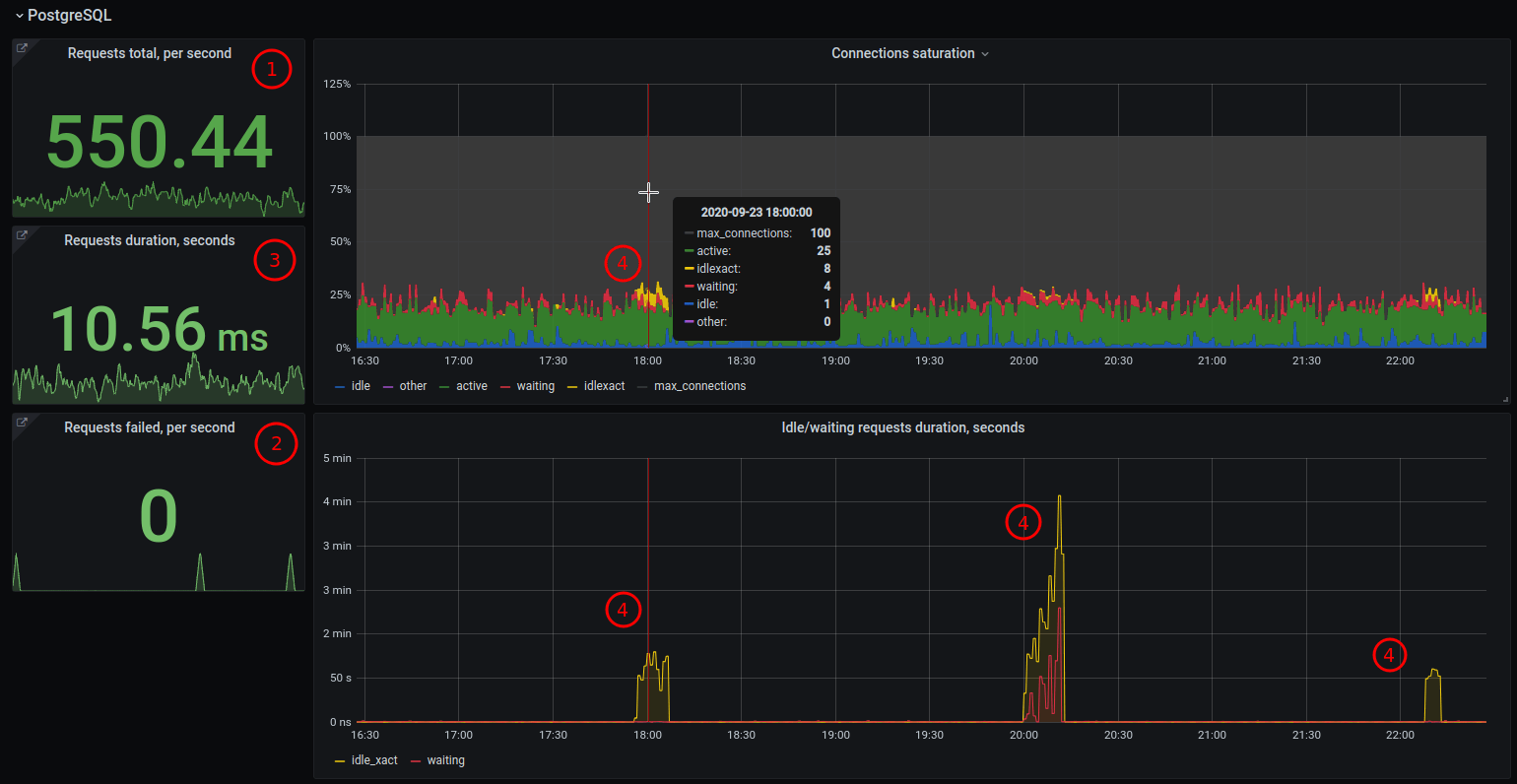Click the tooltip timestamp 2020-09-23 18:00:00

757,212
